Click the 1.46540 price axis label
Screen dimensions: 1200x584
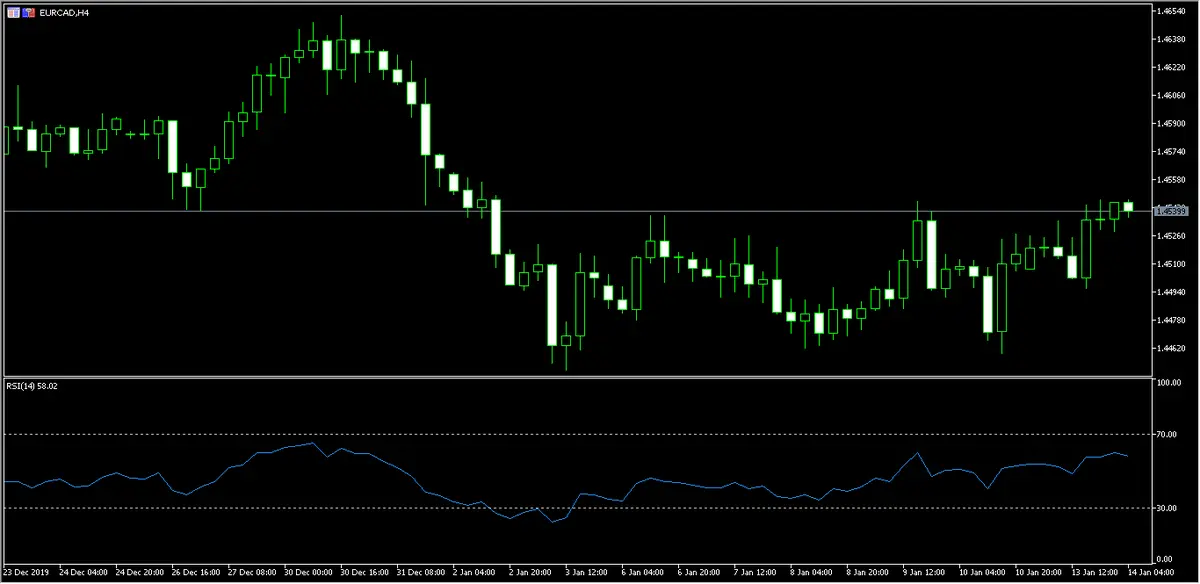(1171, 11)
